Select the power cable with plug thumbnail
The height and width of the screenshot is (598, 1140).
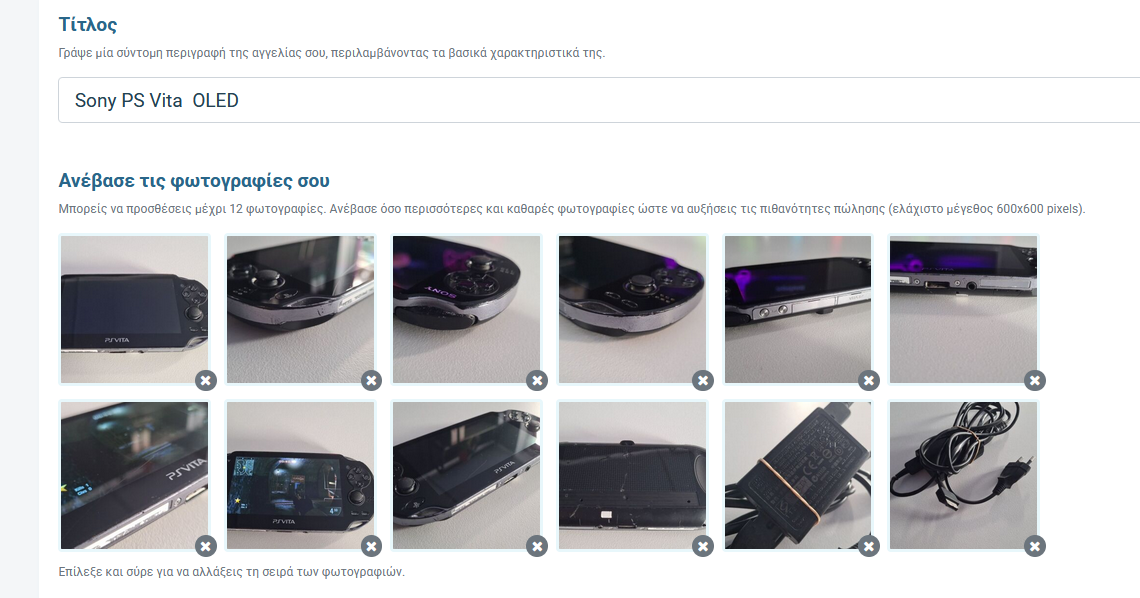(963, 476)
